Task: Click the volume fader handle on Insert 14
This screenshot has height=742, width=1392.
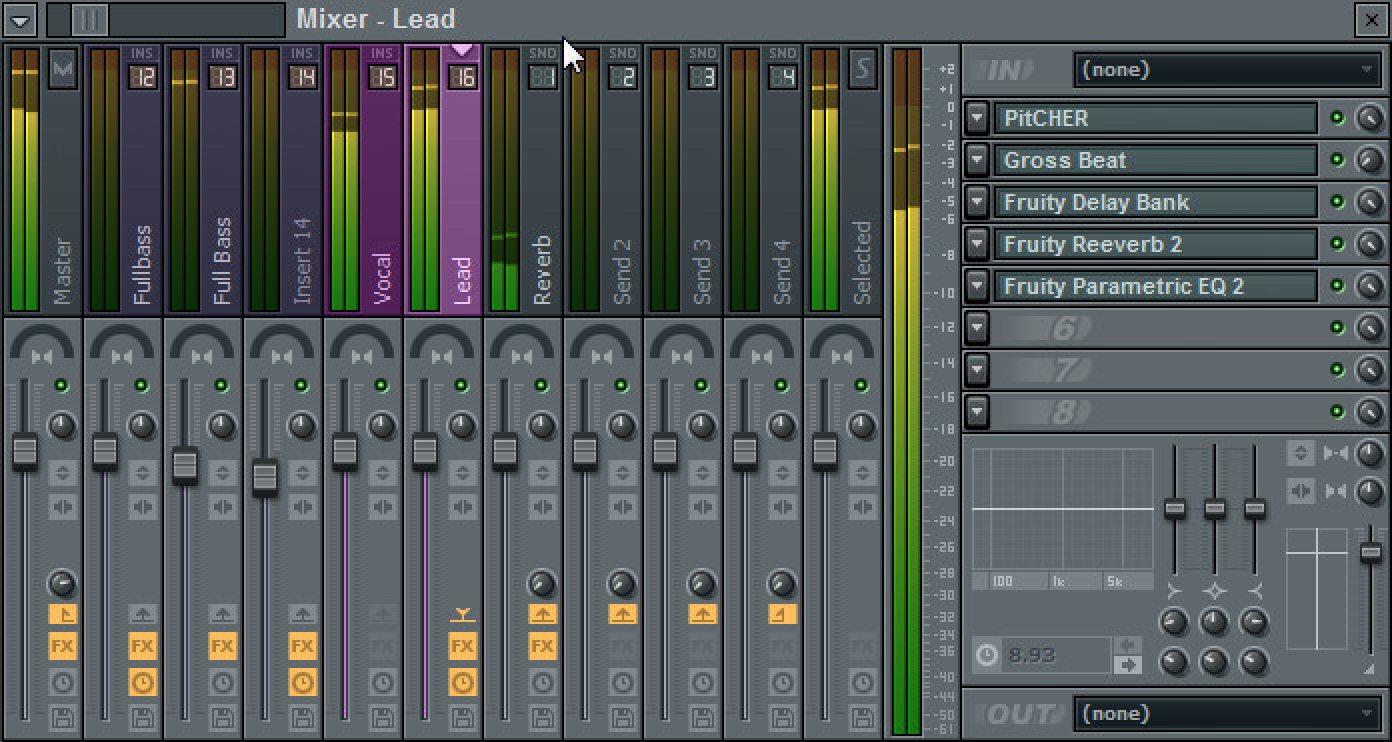Action: coord(264,477)
